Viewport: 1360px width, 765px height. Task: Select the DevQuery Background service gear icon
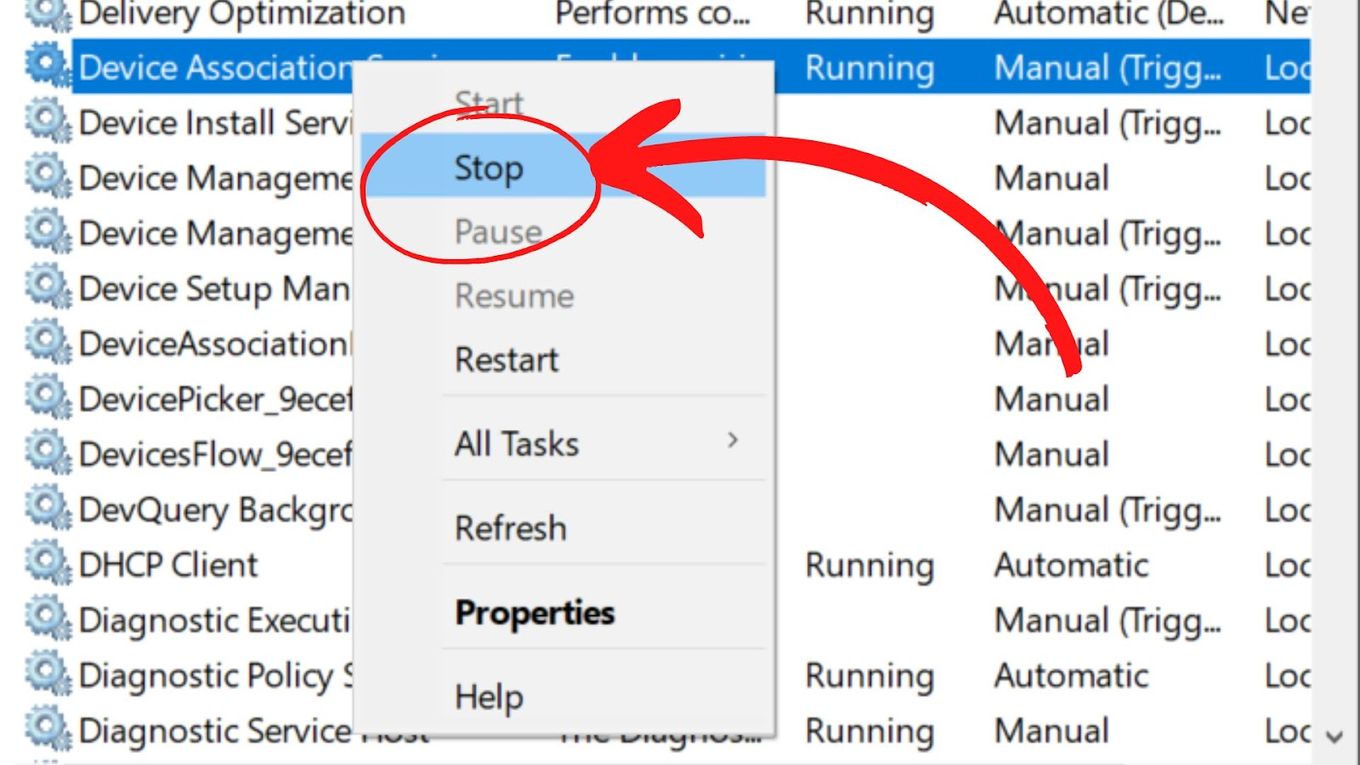coord(48,510)
